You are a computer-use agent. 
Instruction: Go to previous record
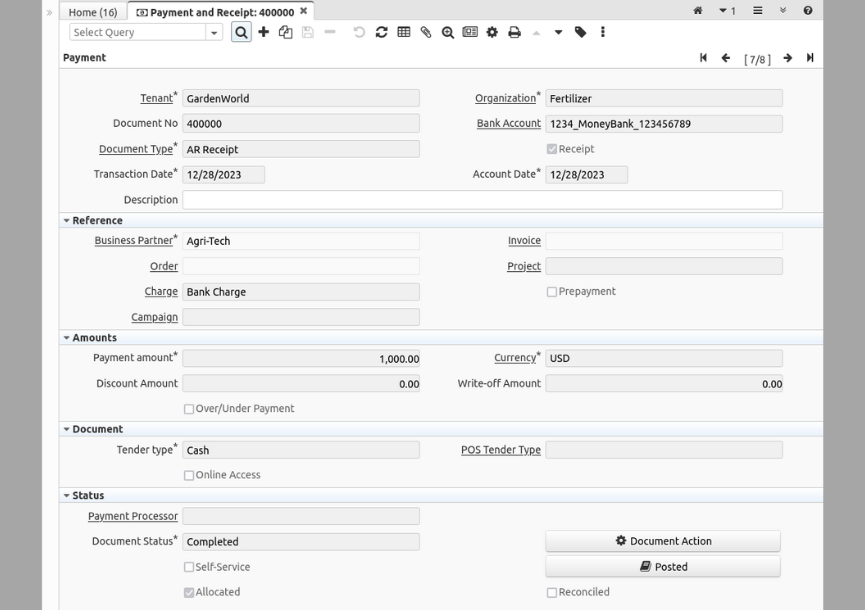click(x=725, y=57)
